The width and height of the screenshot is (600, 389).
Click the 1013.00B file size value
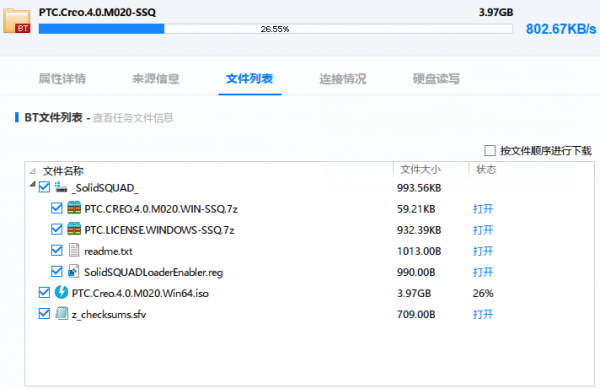[x=419, y=251]
